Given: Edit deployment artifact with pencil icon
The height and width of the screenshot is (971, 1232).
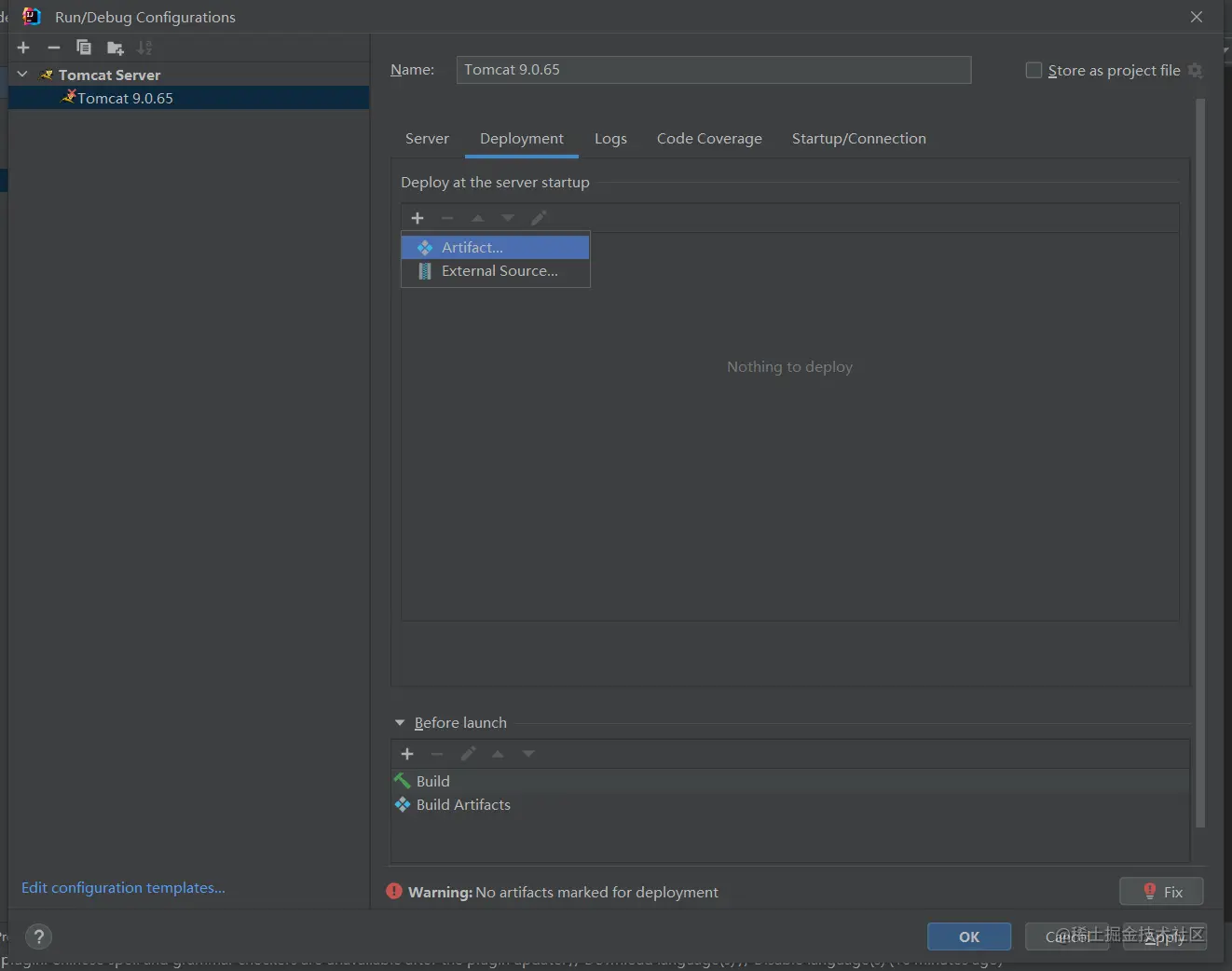Looking at the screenshot, I should point(539,218).
